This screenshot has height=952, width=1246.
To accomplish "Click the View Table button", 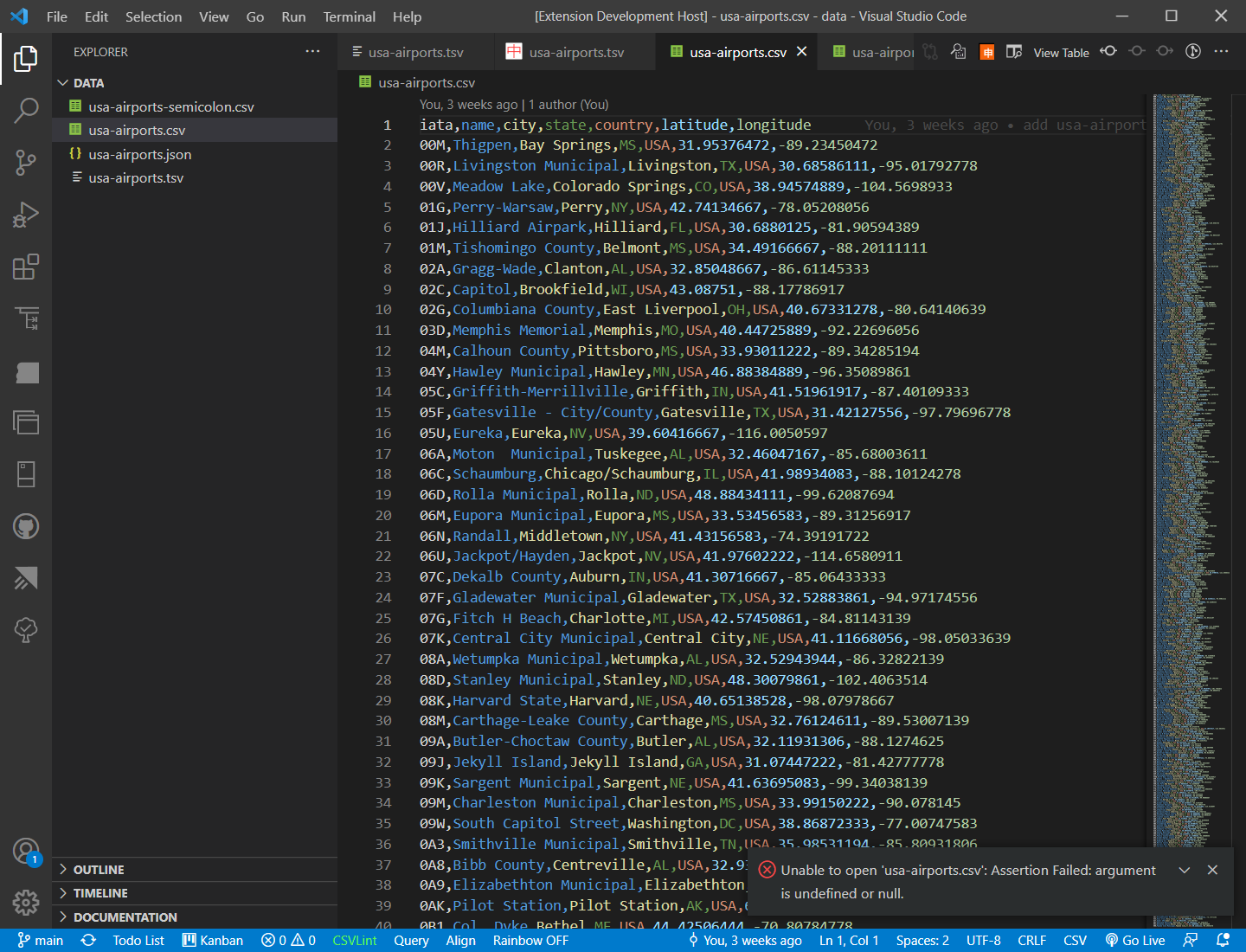I will [1061, 53].
